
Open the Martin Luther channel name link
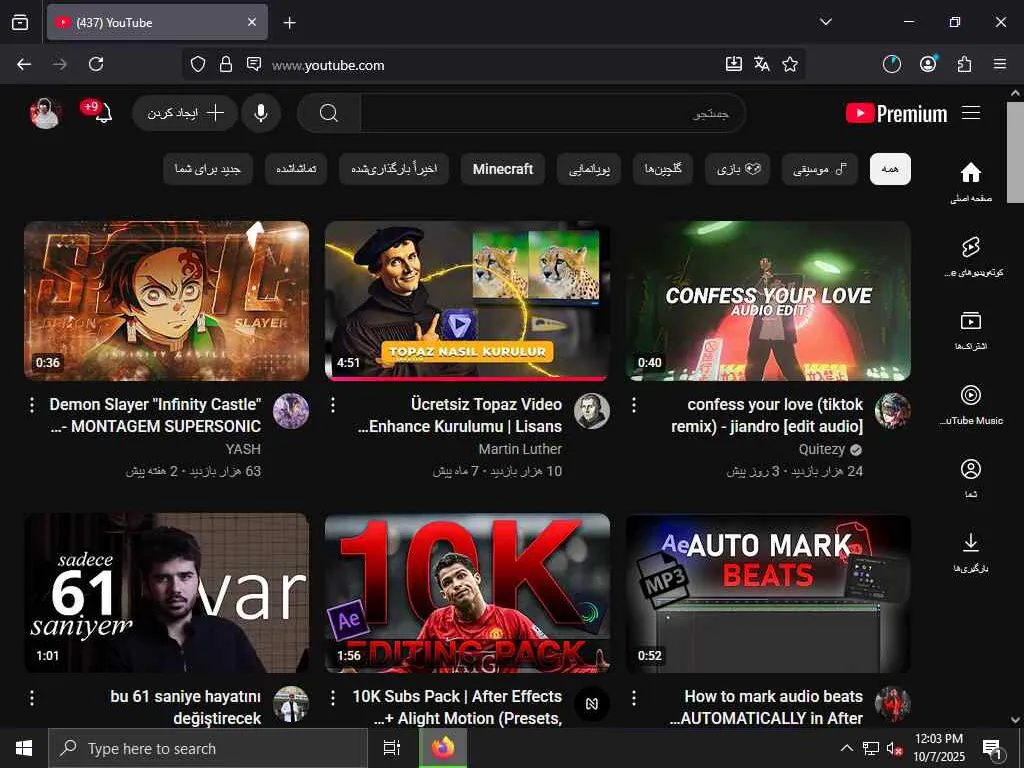(520, 449)
